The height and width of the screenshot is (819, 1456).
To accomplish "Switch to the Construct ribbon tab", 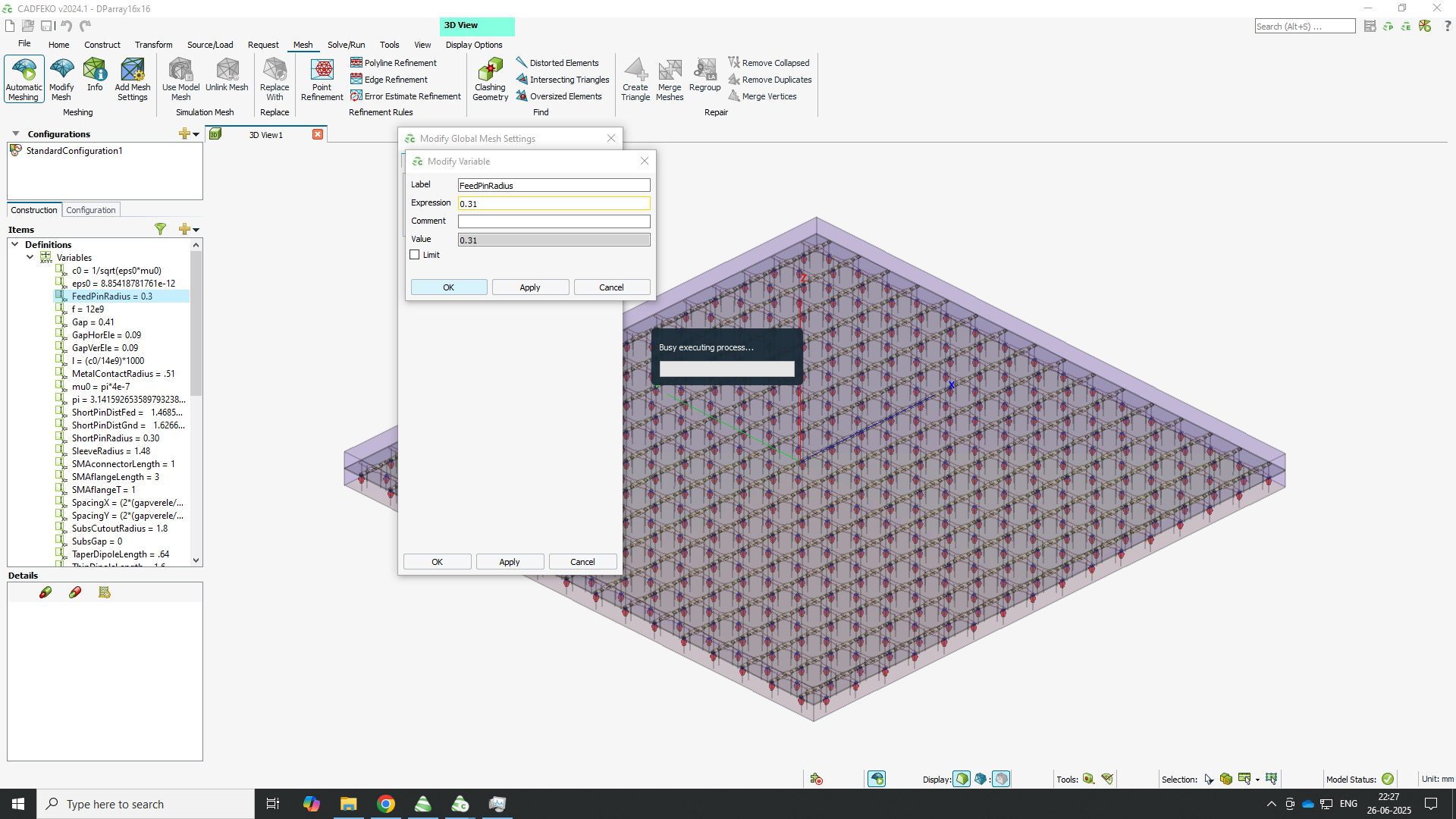I will coord(102,45).
